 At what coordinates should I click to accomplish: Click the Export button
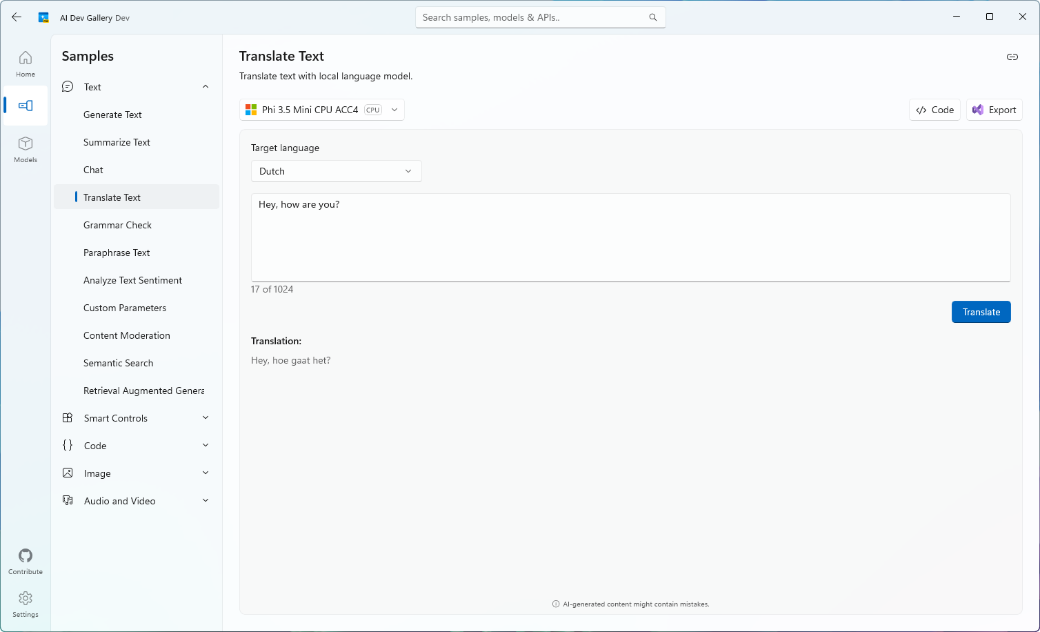pos(994,110)
